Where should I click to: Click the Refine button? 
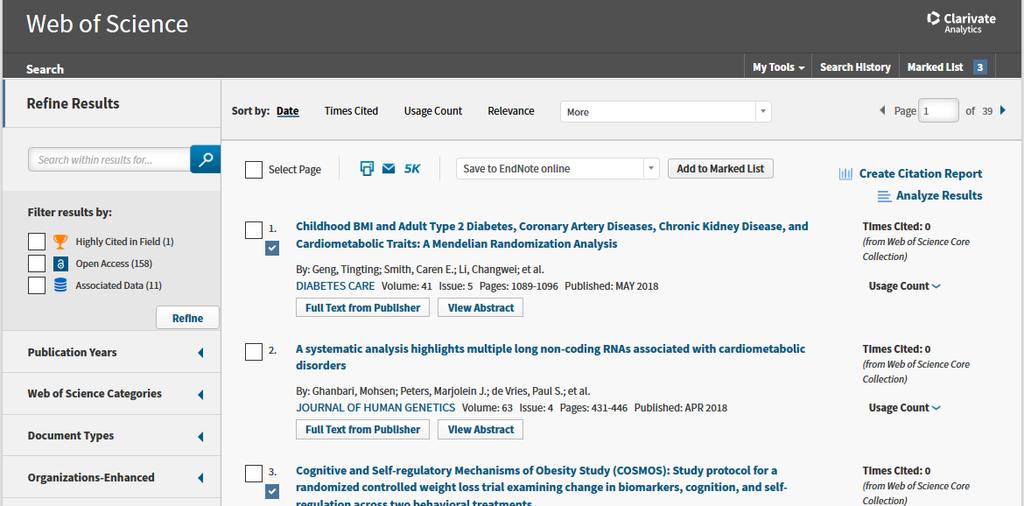coord(187,318)
